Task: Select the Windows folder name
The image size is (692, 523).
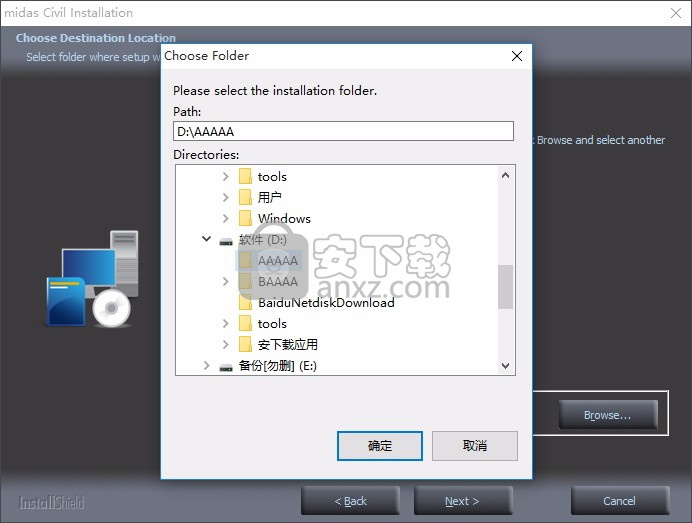Action: [284, 218]
